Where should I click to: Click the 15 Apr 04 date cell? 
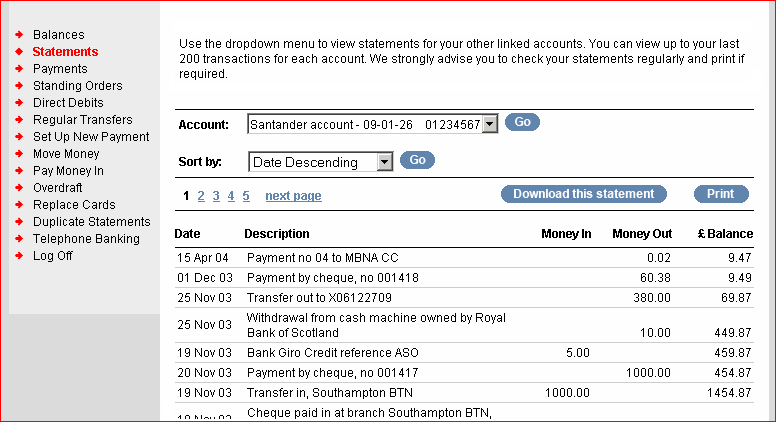[203, 258]
